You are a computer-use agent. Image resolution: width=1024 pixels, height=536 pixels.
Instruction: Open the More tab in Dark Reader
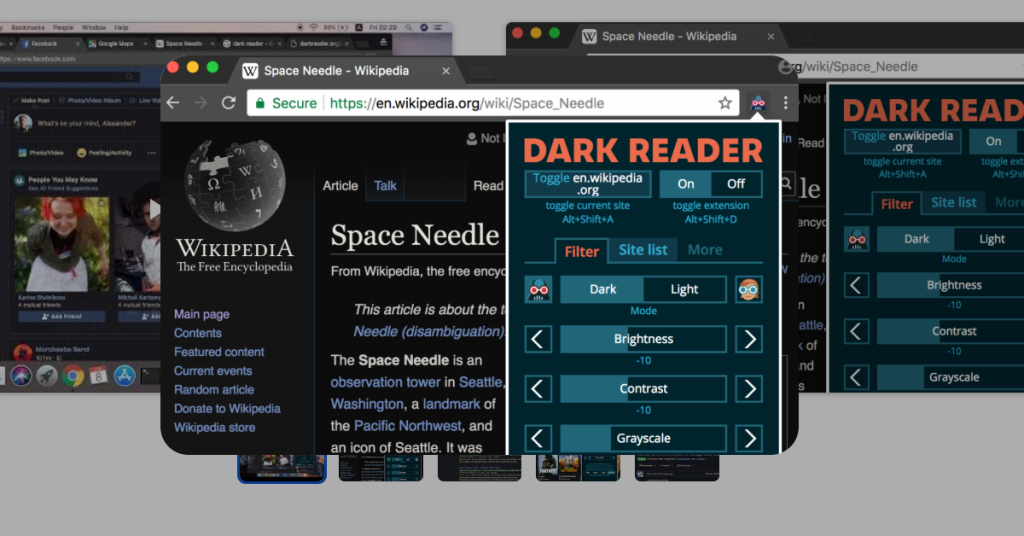click(x=705, y=250)
